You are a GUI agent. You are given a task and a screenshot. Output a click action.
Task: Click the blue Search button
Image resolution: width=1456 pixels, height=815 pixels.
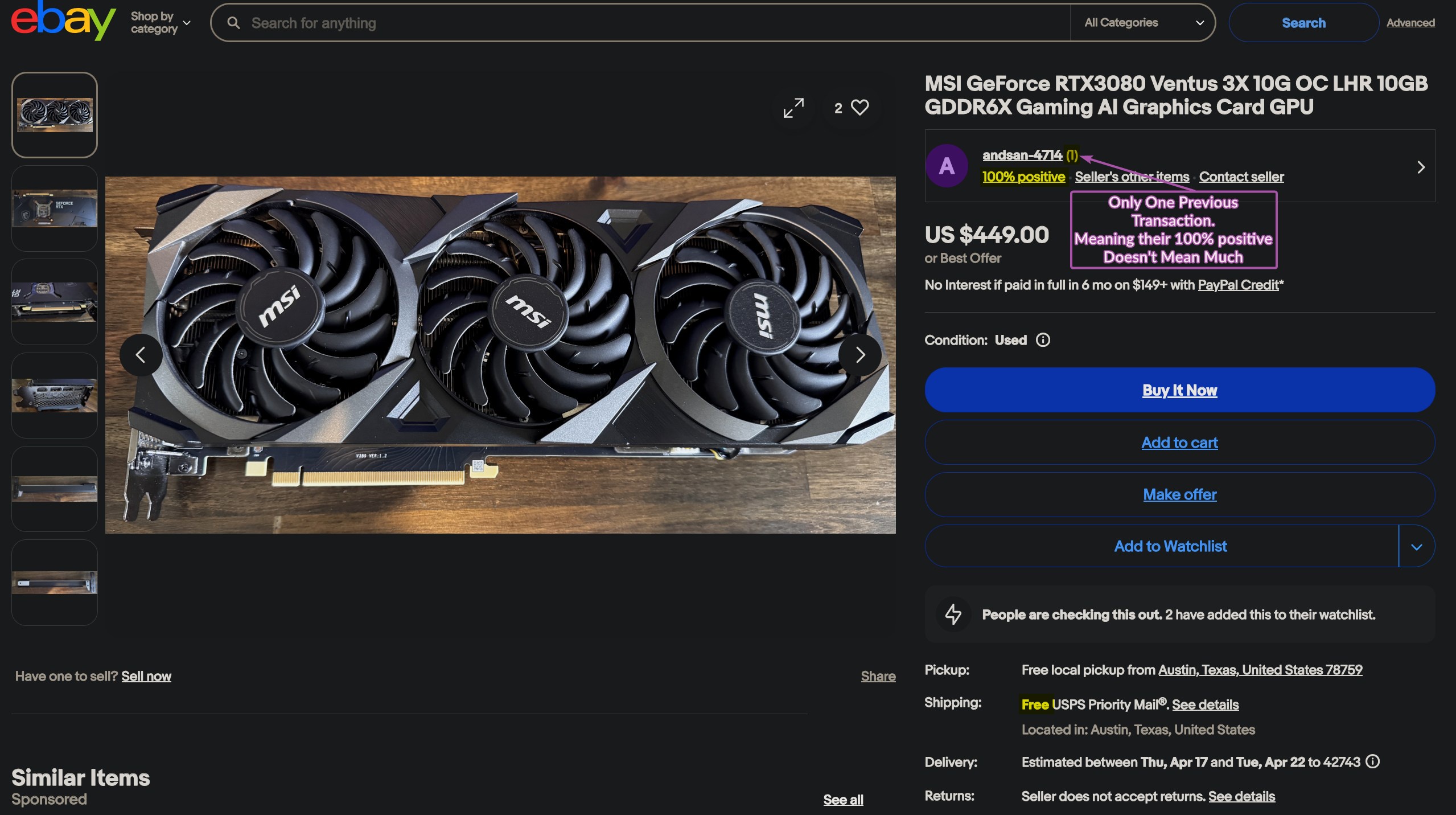click(x=1303, y=23)
